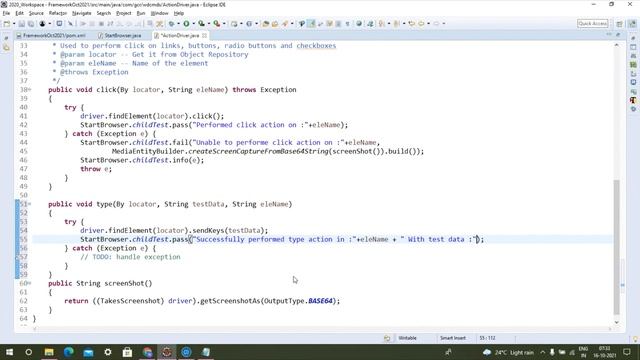This screenshot has height=360, width=640.
Task: Click the Smart Insert status bar entry
Action: pos(453,338)
